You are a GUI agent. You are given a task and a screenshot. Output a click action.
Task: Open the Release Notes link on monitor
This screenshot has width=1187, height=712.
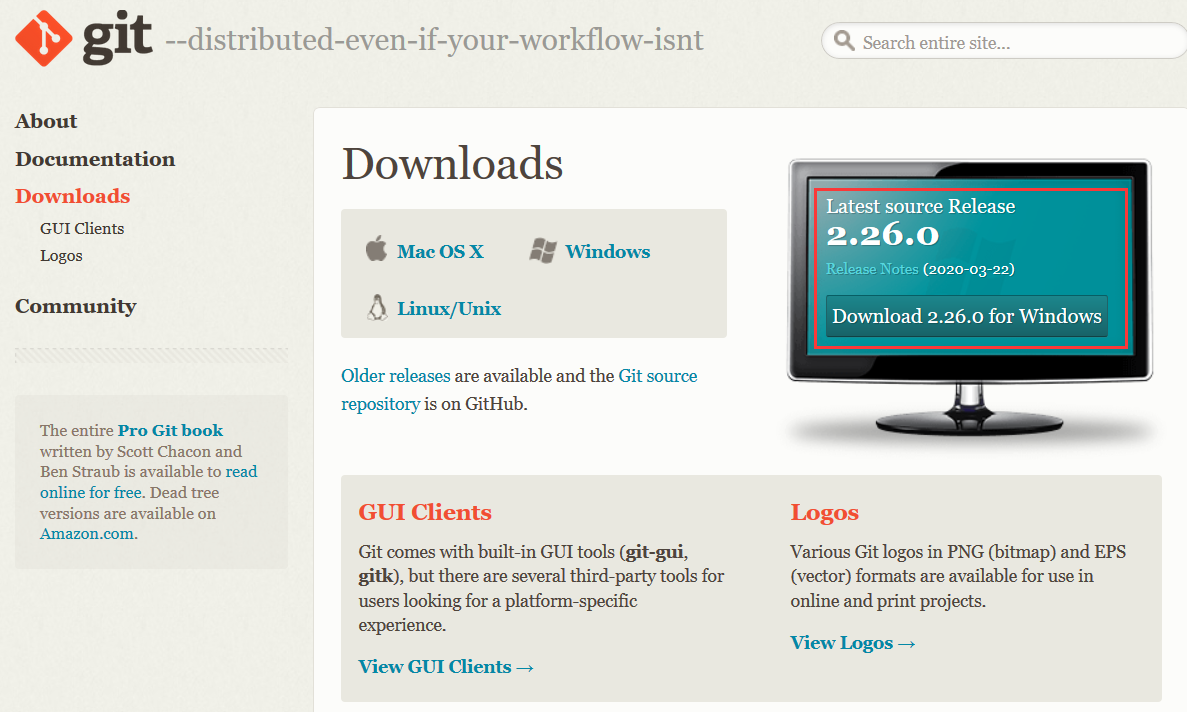[871, 269]
